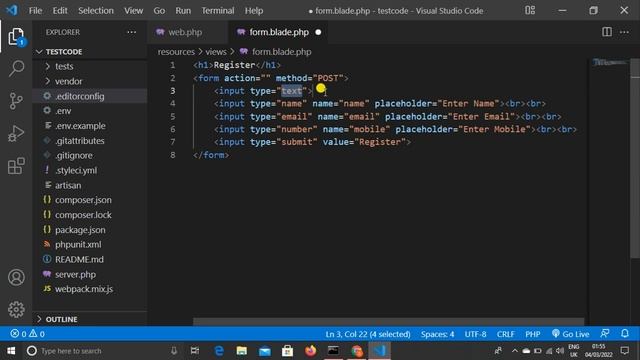Click views in breadcrumb
The image size is (640, 360).
point(216,52)
